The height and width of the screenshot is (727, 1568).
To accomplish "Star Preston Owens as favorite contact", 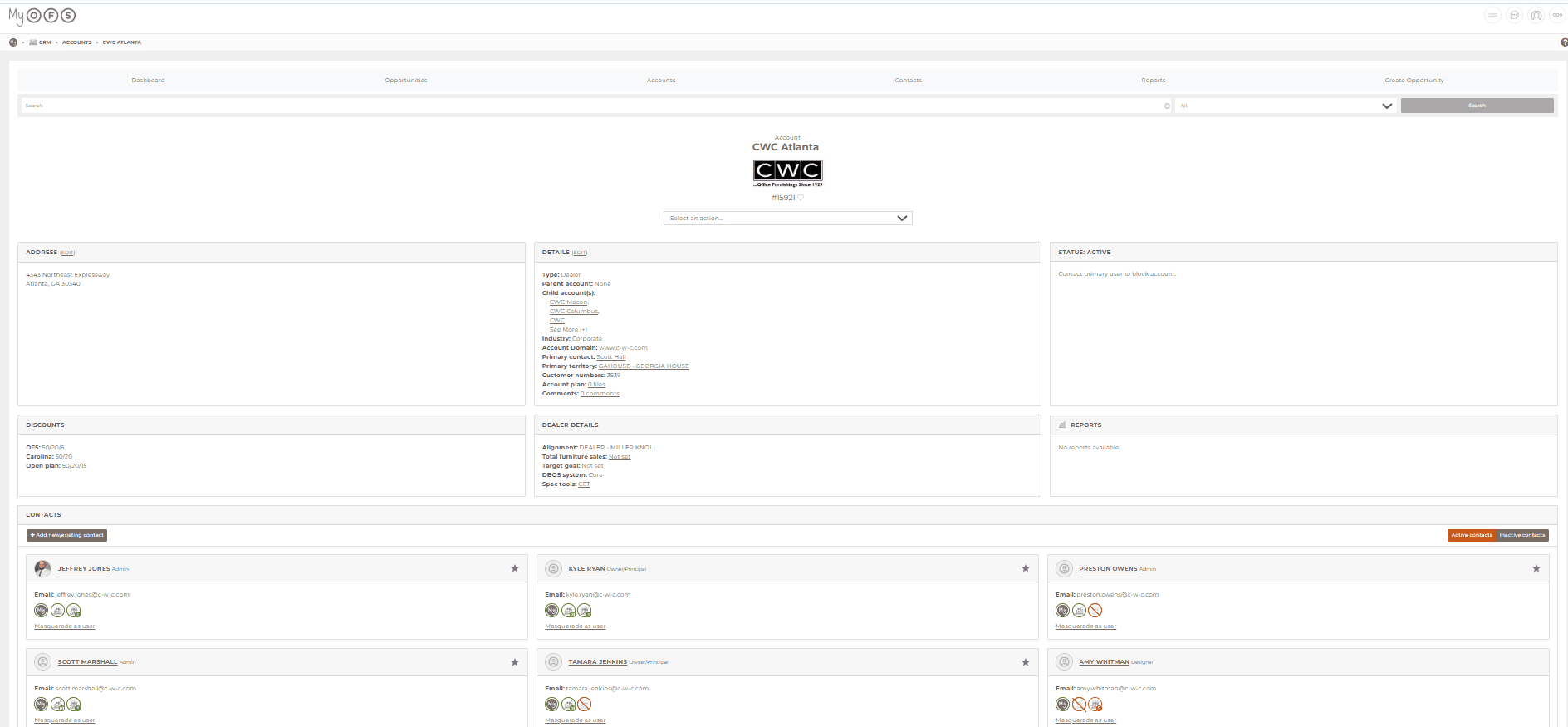I will (x=1536, y=568).
